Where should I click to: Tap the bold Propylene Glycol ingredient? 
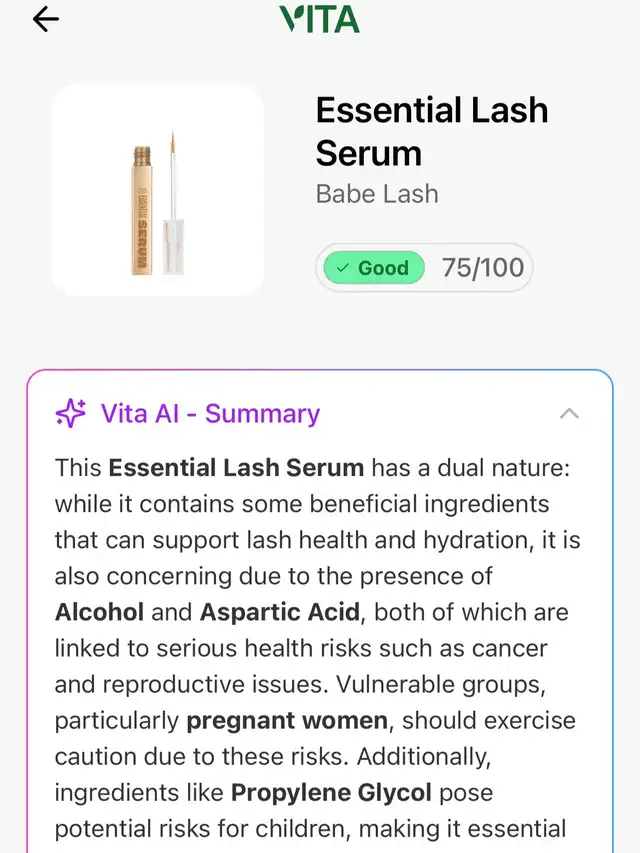pyautogui.click(x=331, y=793)
